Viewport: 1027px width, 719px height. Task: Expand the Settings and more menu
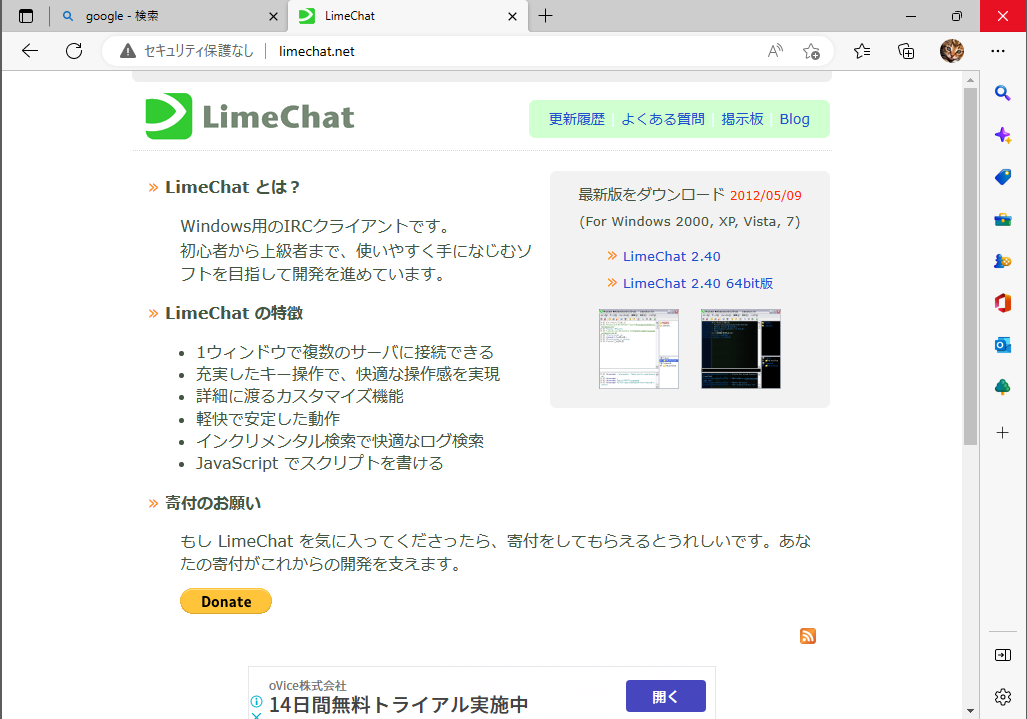(x=997, y=50)
